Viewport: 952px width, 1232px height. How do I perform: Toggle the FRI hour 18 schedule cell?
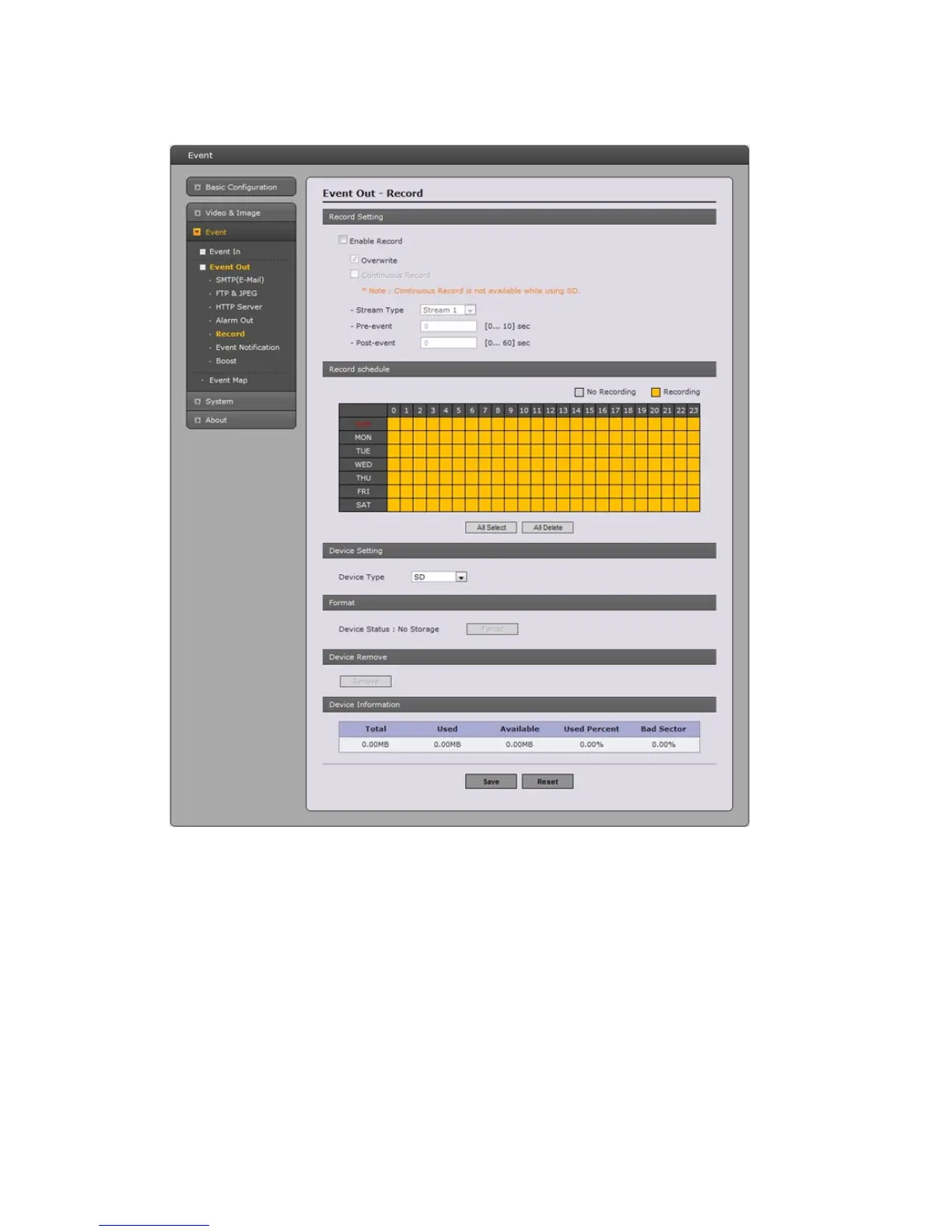coord(628,492)
